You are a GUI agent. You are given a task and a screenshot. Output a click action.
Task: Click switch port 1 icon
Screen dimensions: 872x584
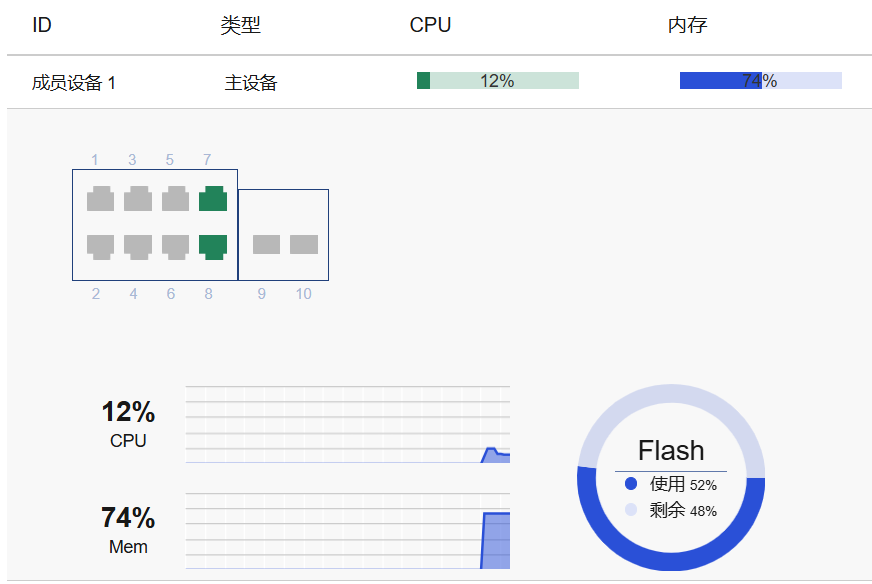(100, 199)
